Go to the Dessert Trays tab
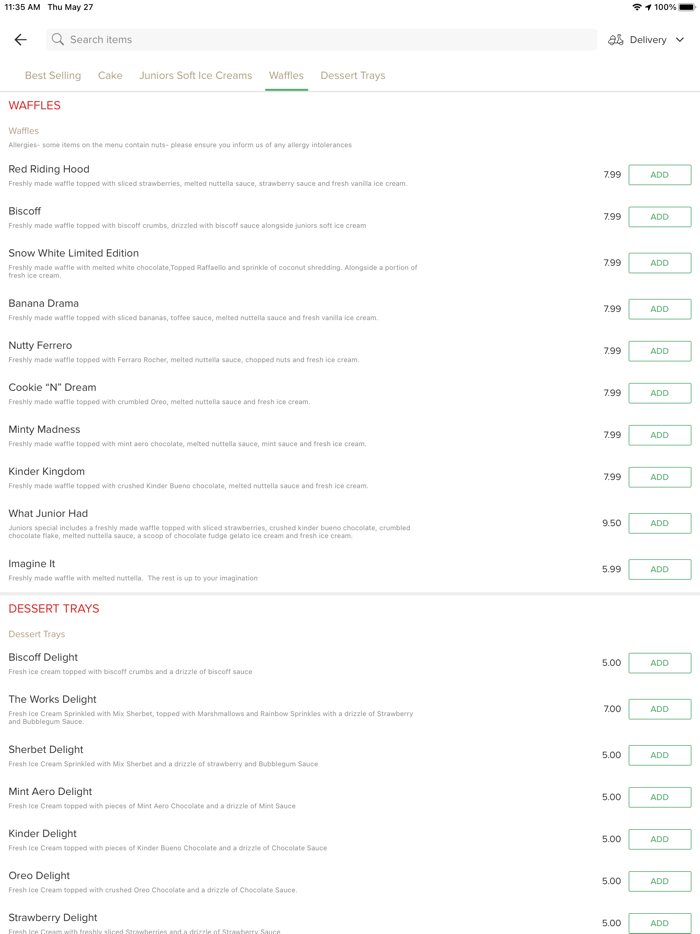700x934 pixels. [x=352, y=76]
